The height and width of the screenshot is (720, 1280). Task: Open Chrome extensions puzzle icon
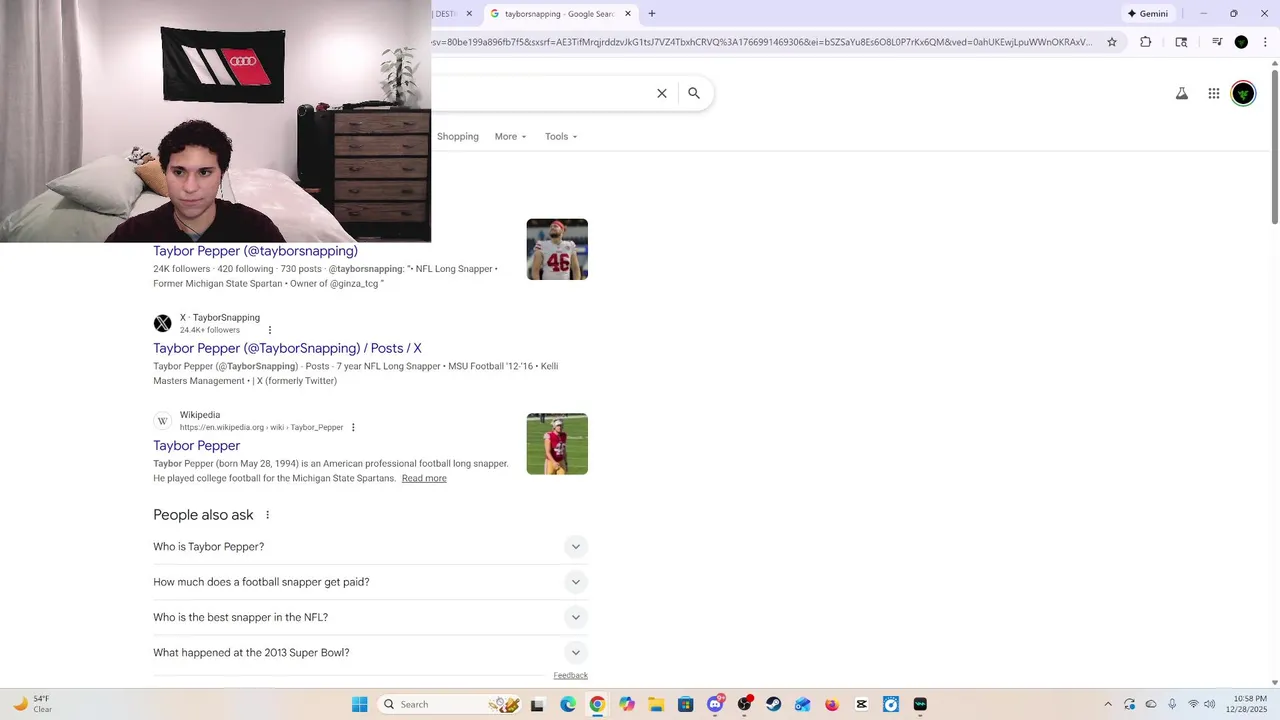(1146, 42)
